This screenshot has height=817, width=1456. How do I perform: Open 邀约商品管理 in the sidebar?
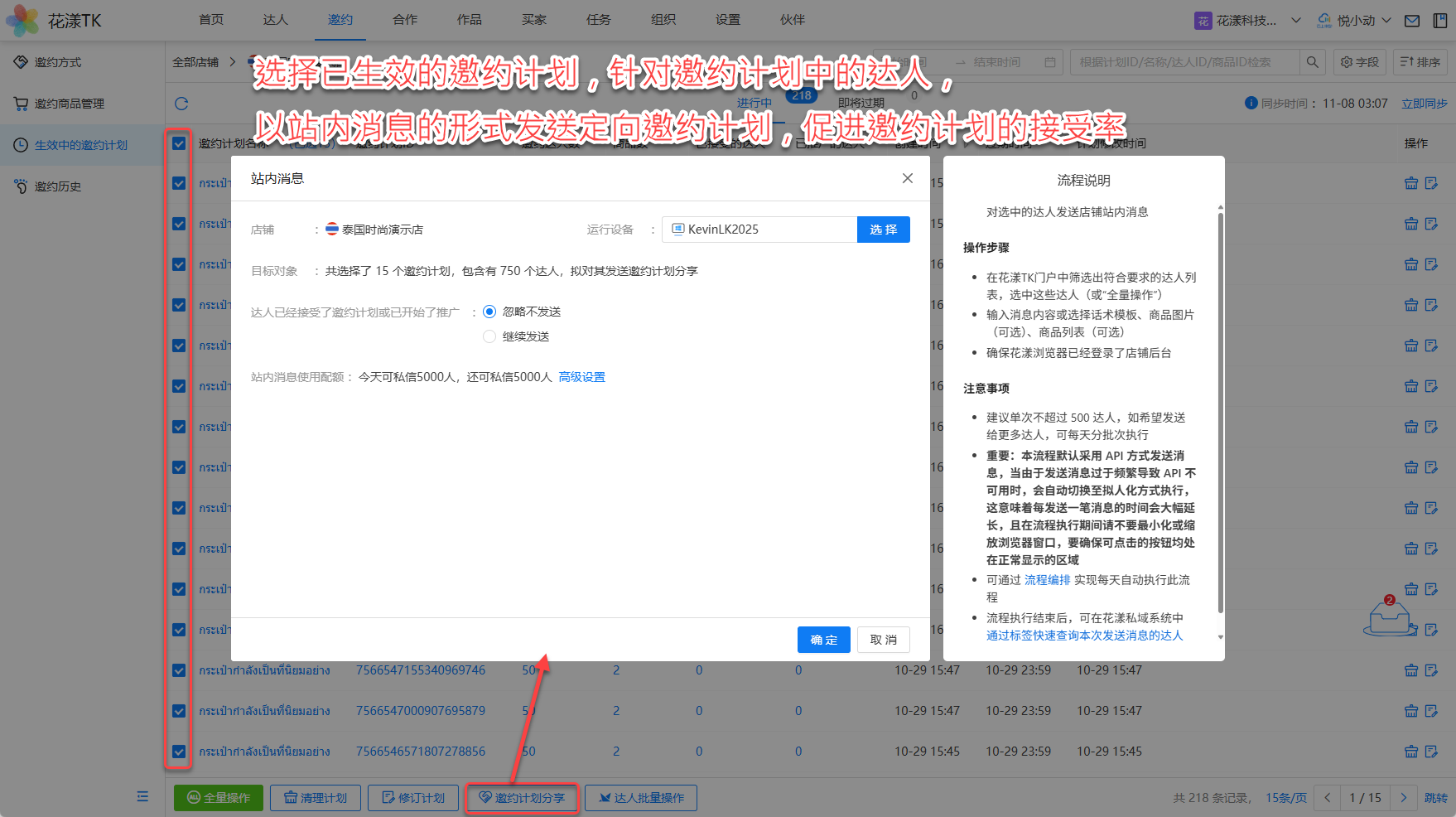[70, 104]
